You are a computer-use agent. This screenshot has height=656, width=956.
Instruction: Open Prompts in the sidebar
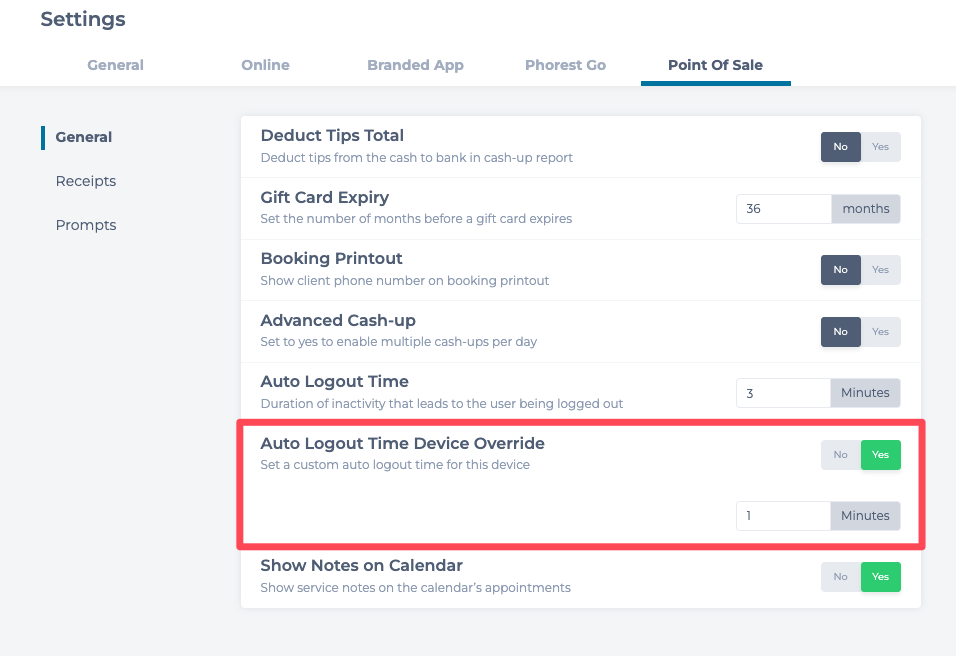pyautogui.click(x=86, y=225)
